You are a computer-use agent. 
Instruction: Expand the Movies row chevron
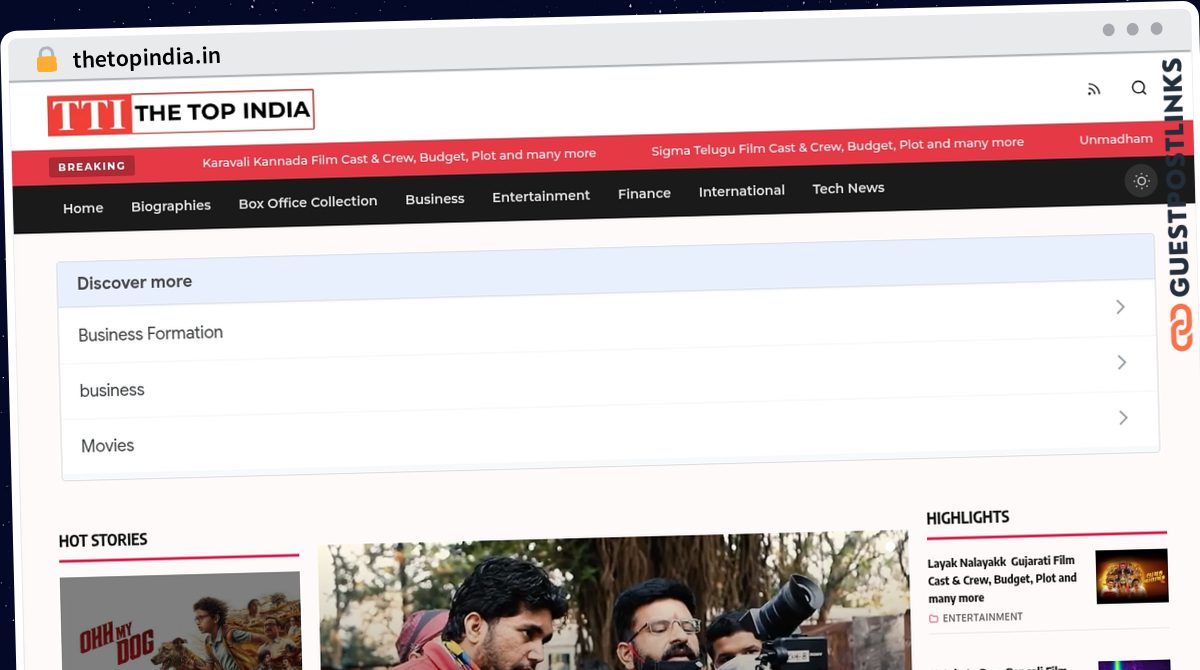point(1123,417)
